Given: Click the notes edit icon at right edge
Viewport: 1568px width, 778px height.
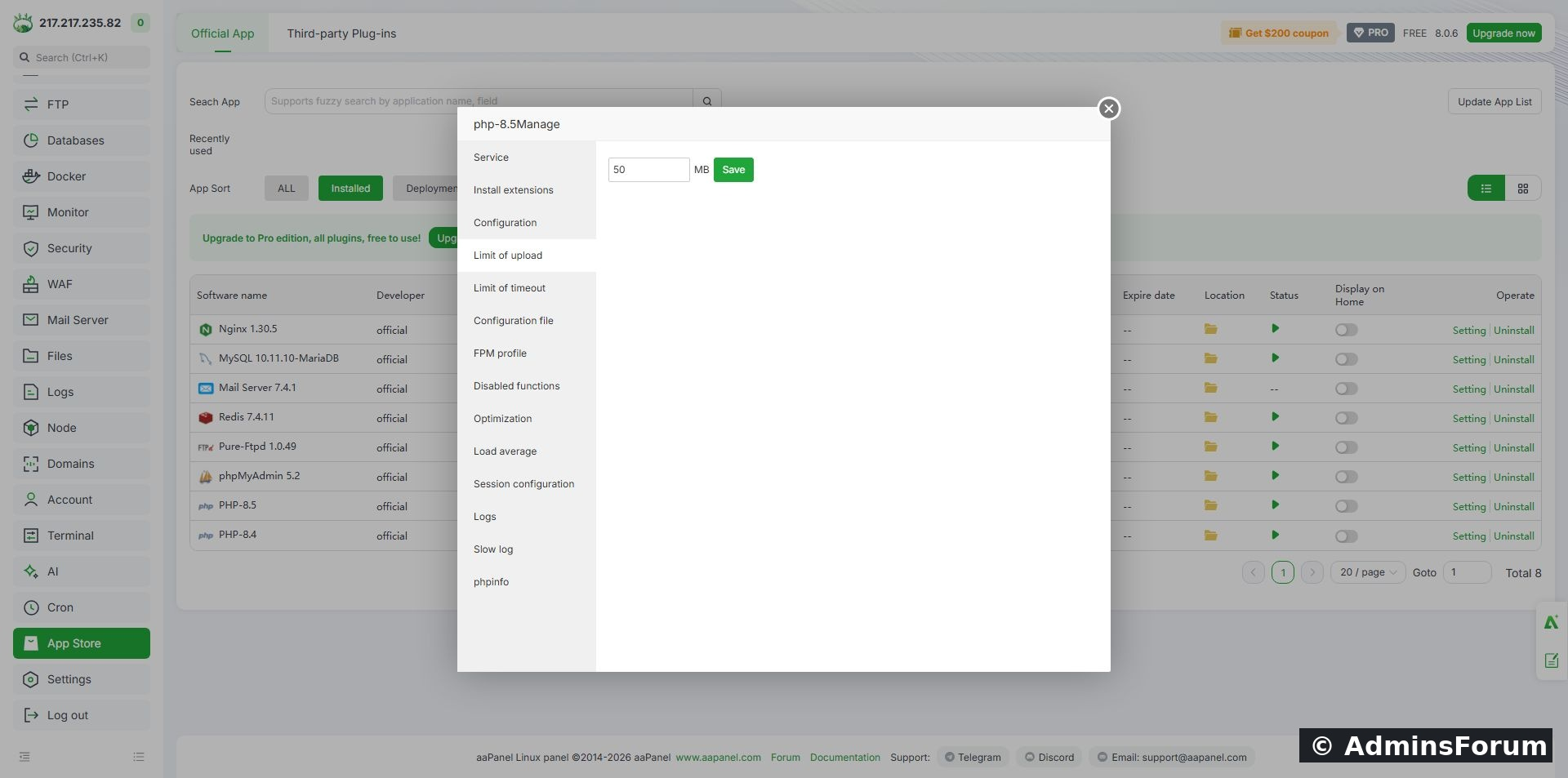Looking at the screenshot, I should [x=1552, y=660].
